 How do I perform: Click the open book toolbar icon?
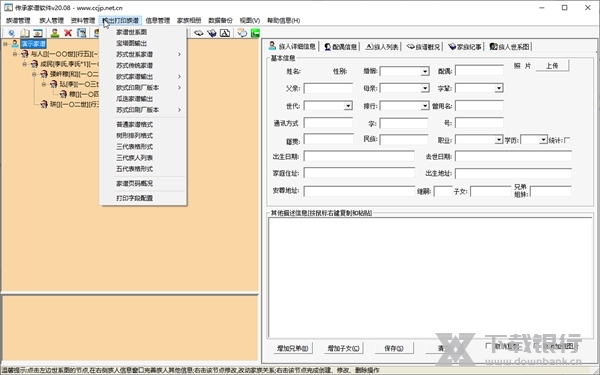tap(25, 33)
